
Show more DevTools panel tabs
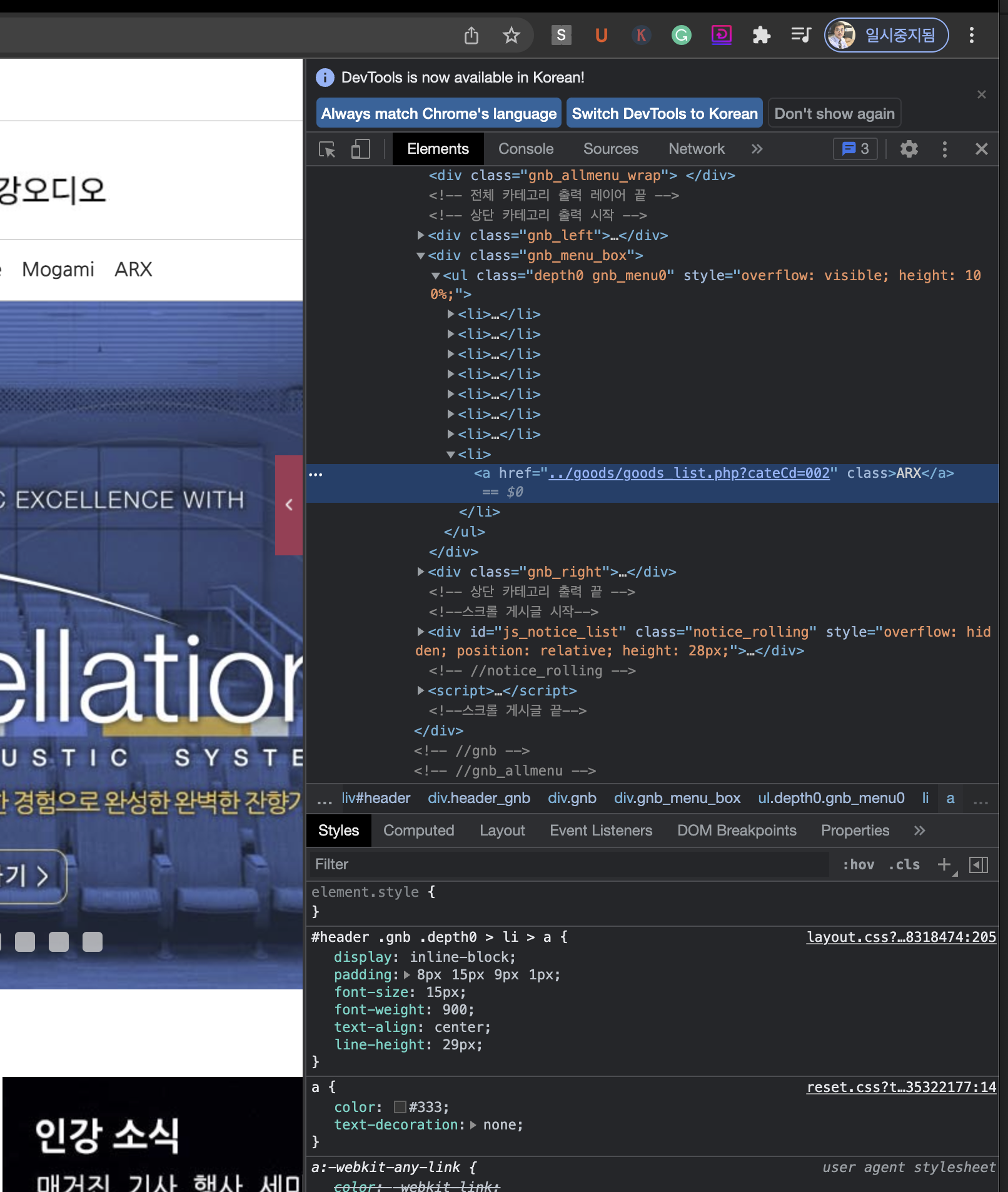[757, 149]
